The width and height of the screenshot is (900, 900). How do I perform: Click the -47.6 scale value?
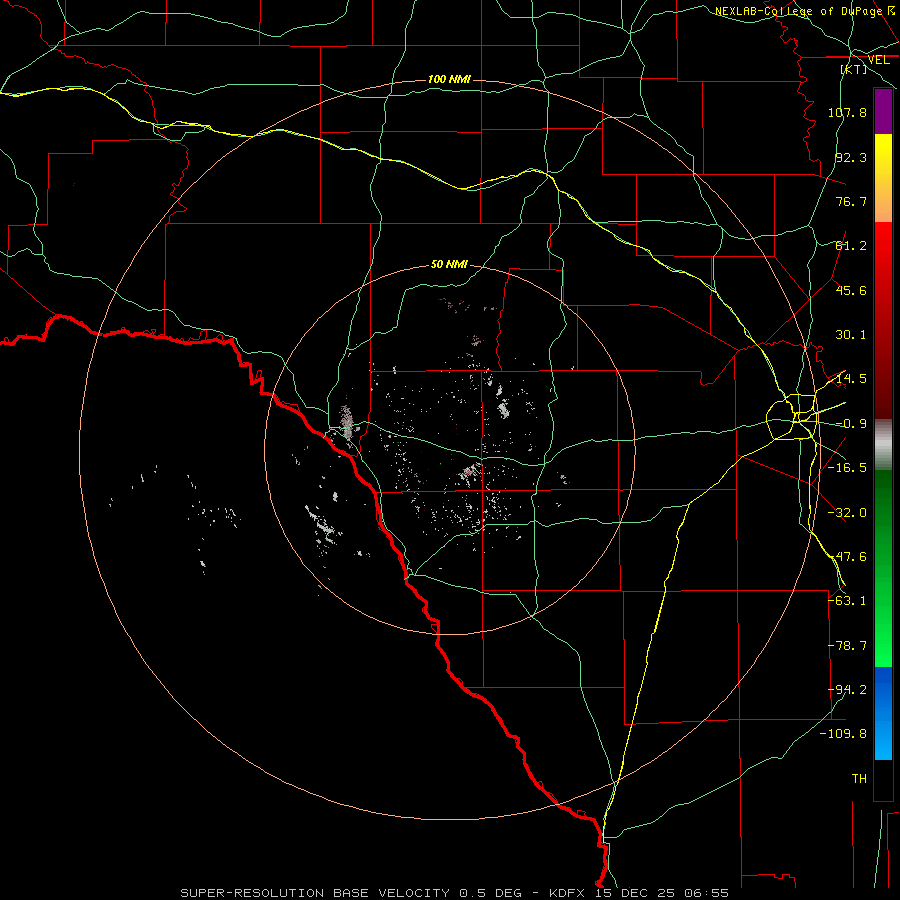[847, 557]
